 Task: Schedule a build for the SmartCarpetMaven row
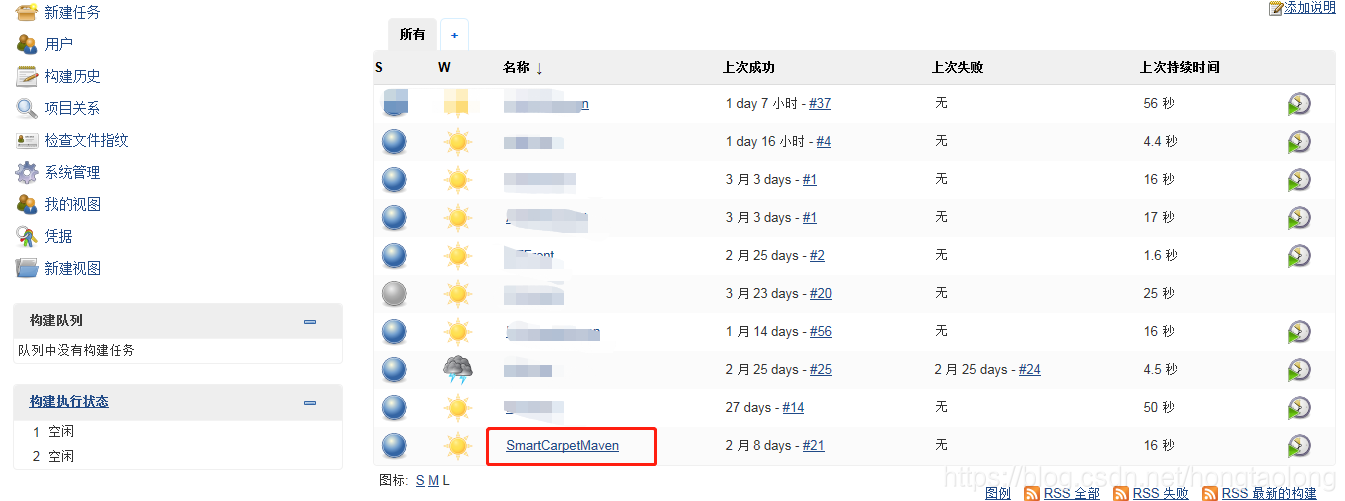pos(1299,445)
